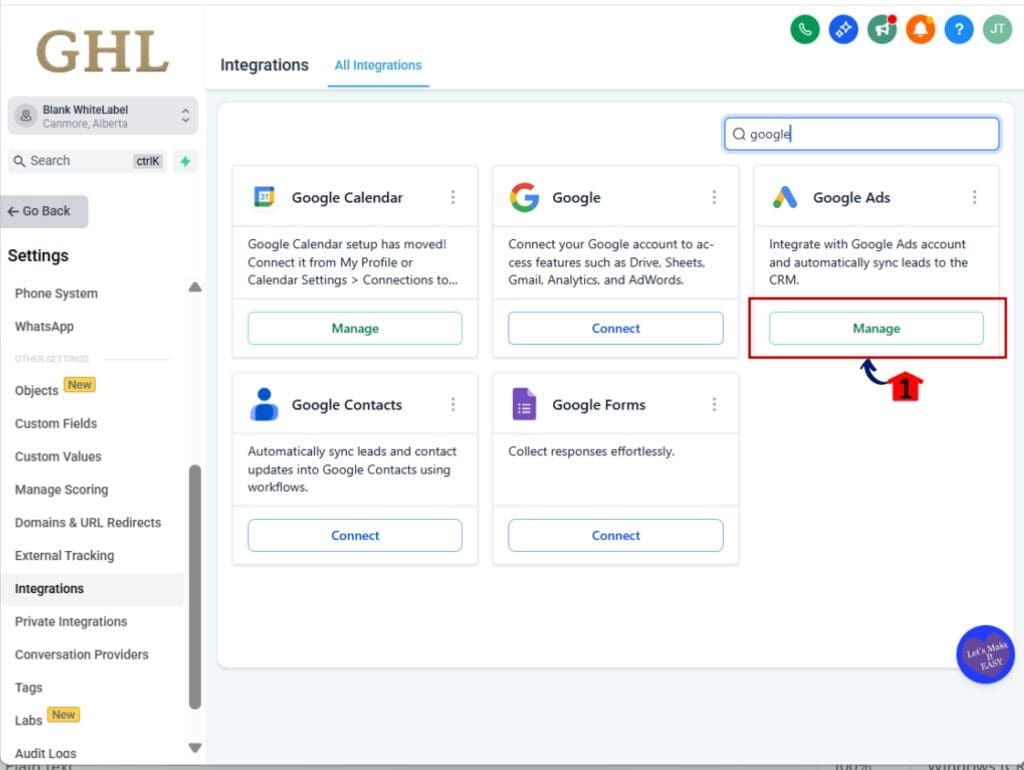The height and width of the screenshot is (770, 1024).
Task: Click the green lightning quick actions icon
Action: (x=185, y=161)
